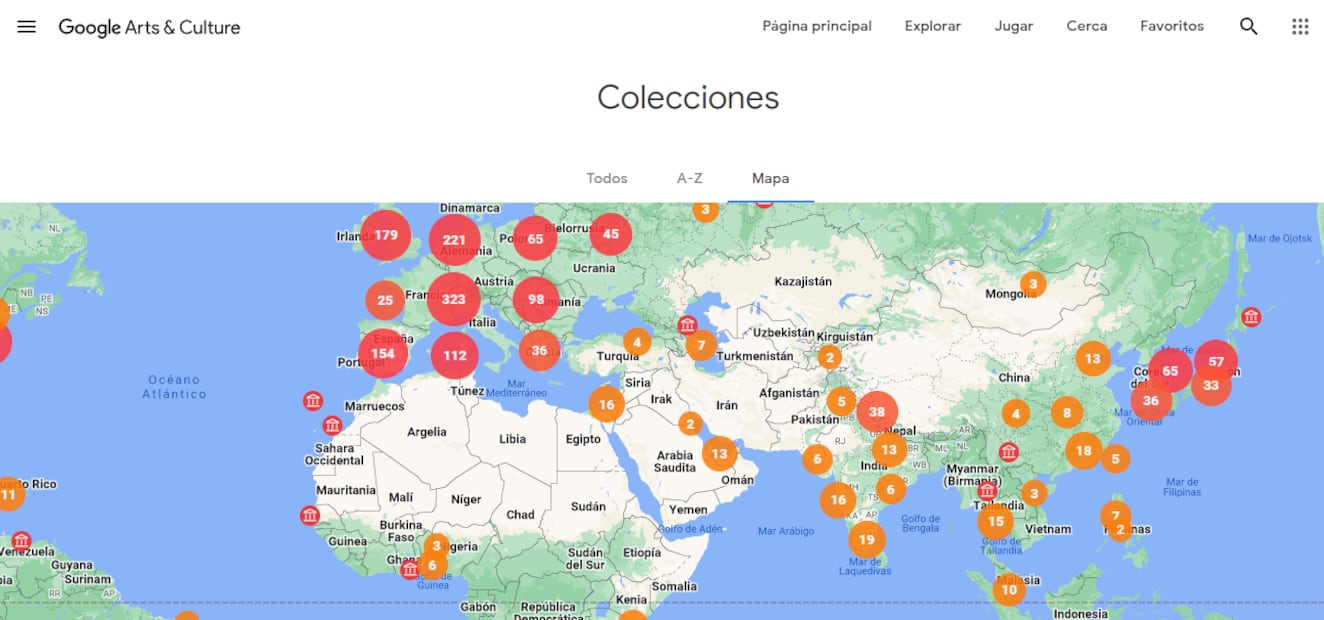The height and width of the screenshot is (620, 1324).
Task: Open the Explorar link
Action: (x=932, y=26)
